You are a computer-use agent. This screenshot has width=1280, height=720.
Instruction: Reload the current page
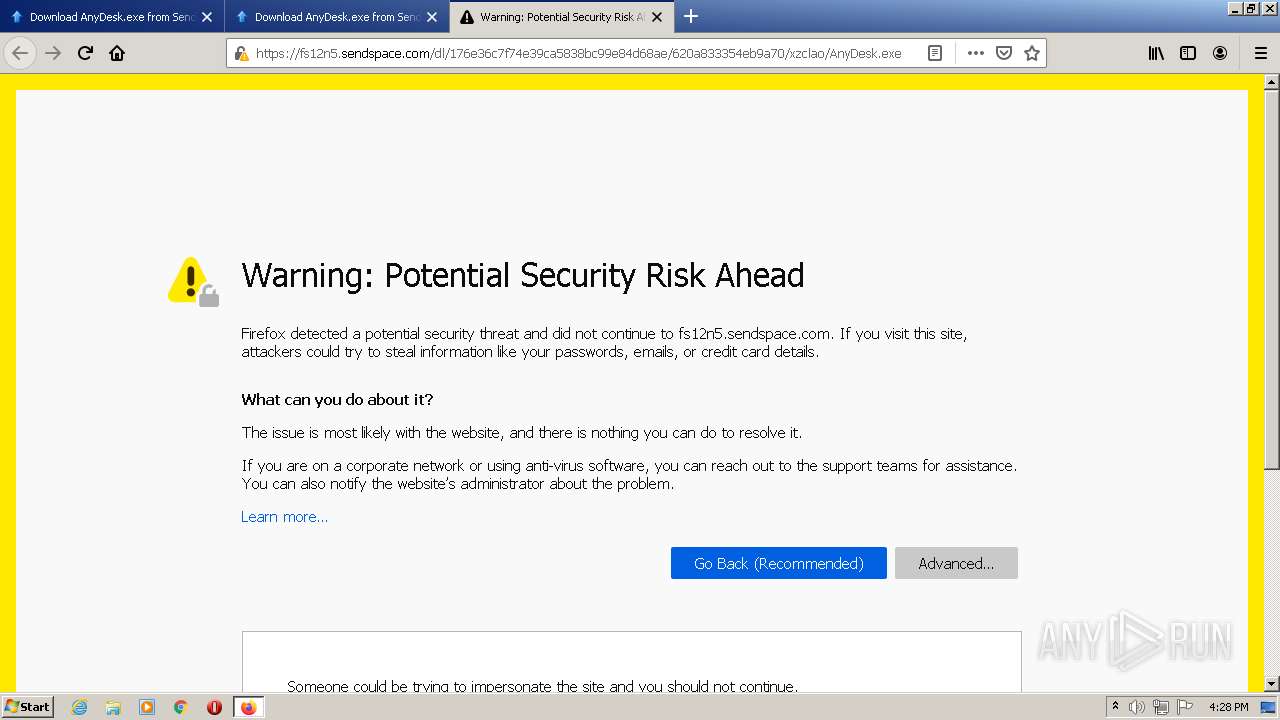85,53
